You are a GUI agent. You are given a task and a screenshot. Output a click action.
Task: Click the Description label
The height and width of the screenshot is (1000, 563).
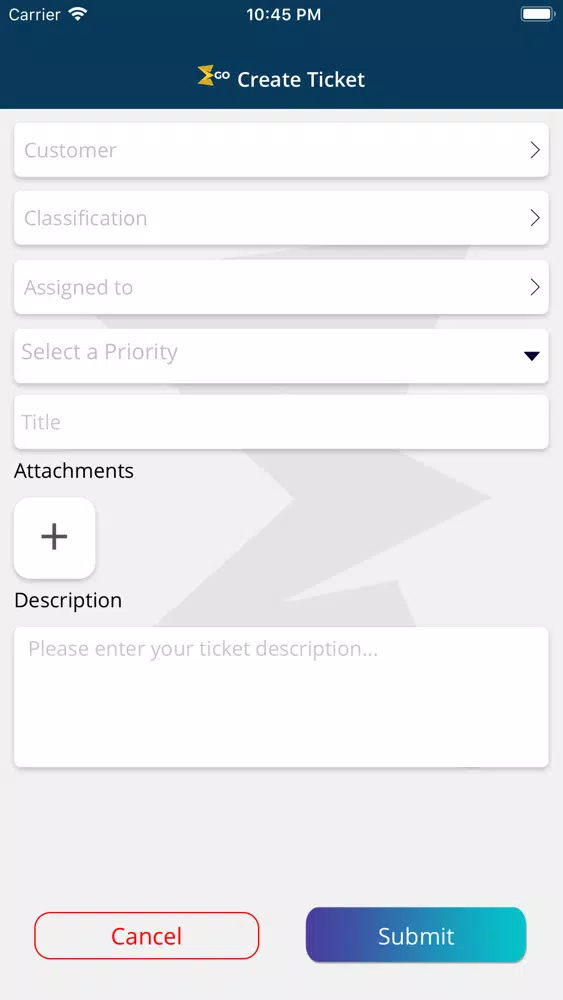(68, 600)
